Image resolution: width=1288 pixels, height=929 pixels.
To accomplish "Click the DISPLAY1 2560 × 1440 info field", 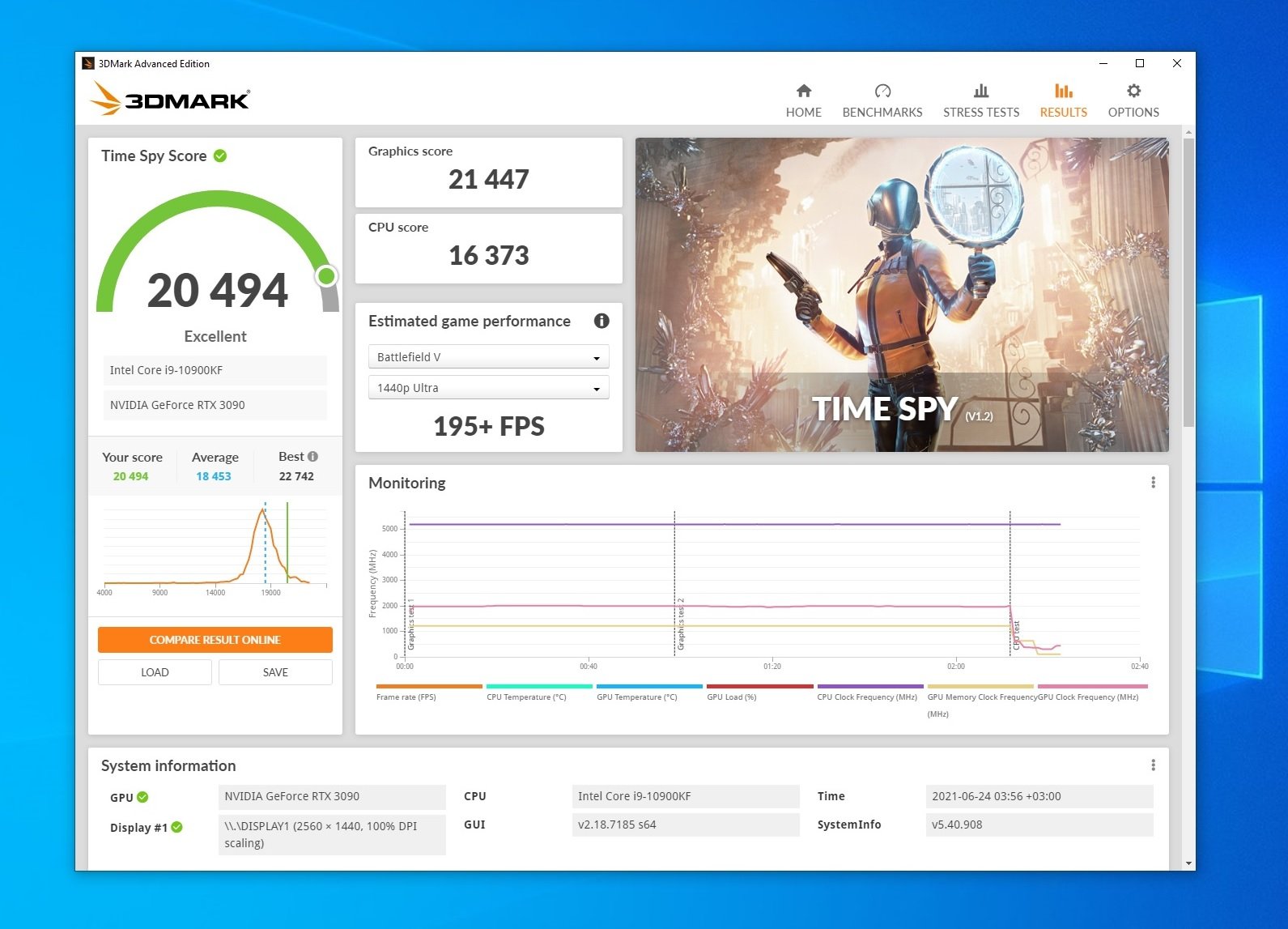I will tap(332, 834).
